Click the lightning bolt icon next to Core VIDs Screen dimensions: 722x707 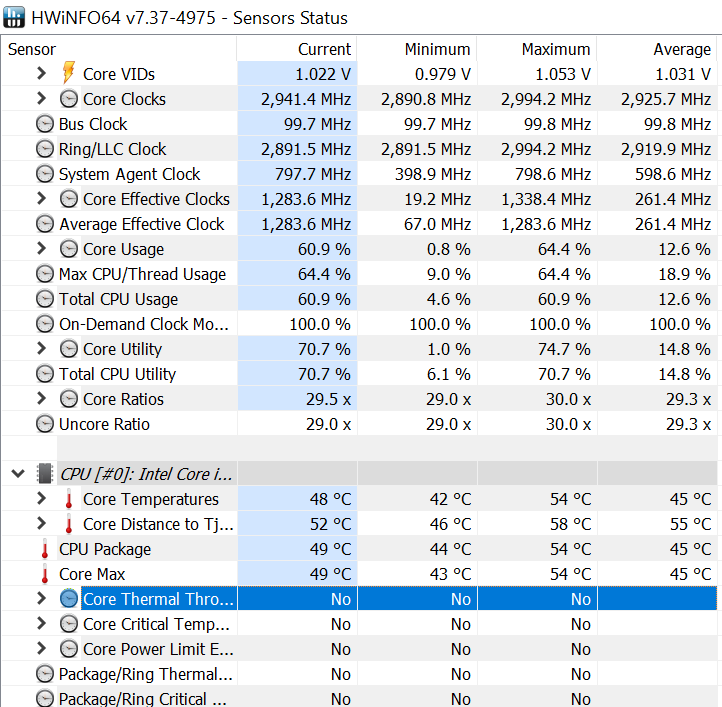point(69,73)
